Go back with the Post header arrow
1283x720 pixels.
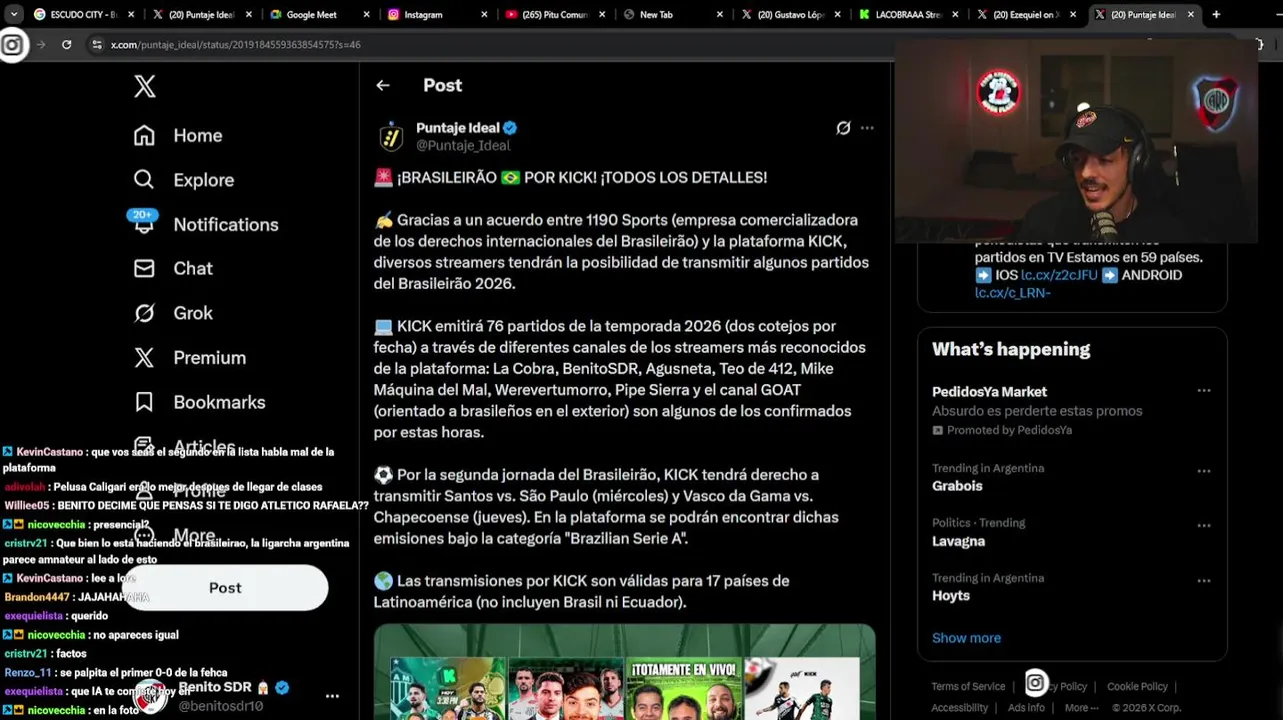(x=383, y=85)
